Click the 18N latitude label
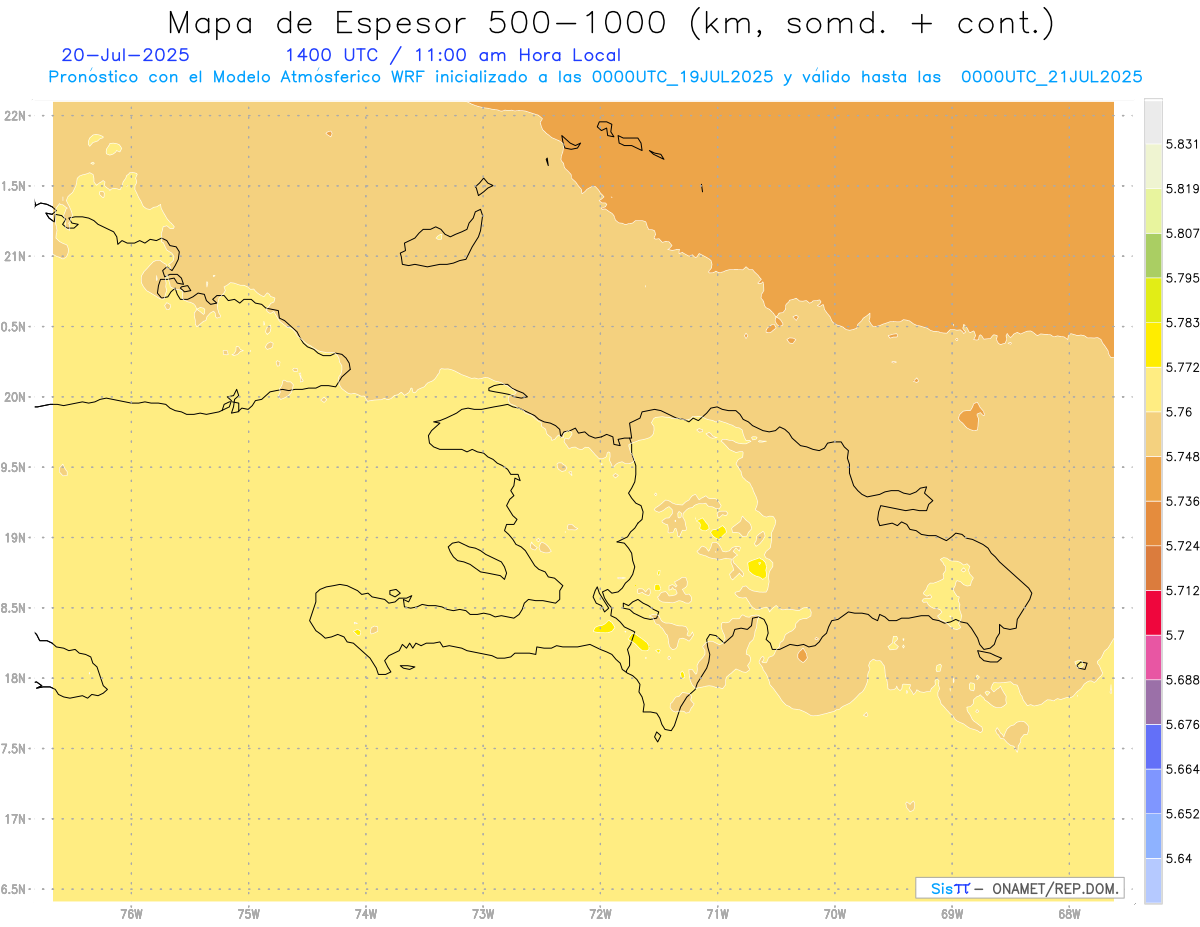 pos(15,678)
